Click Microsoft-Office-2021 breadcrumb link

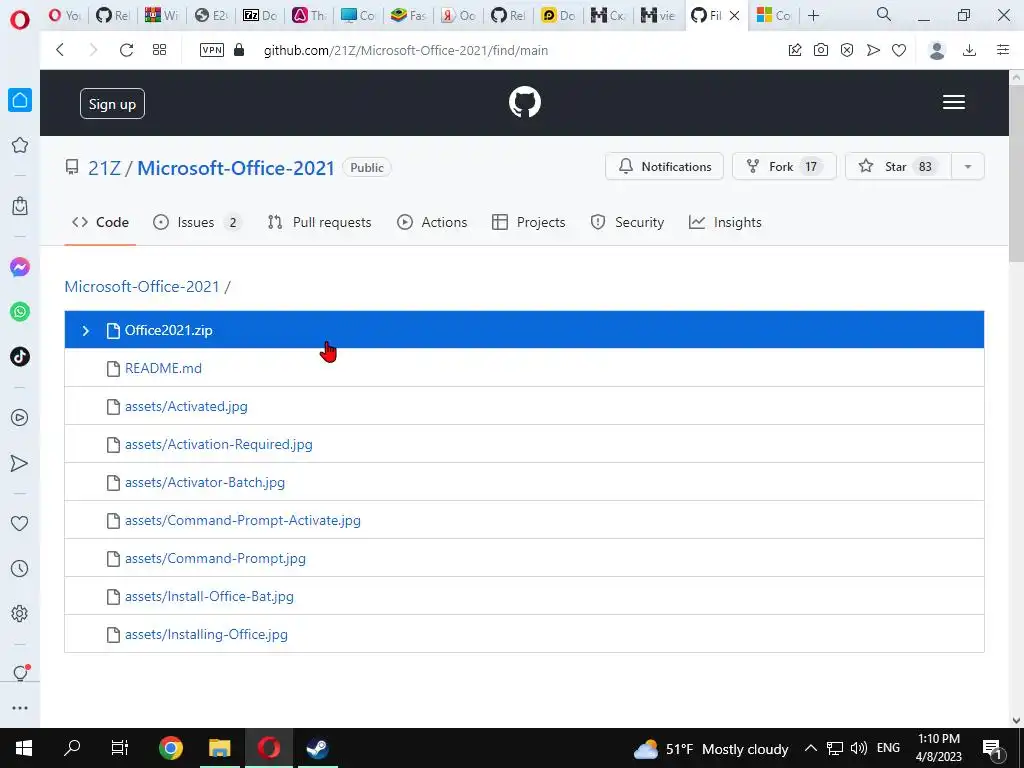(x=142, y=286)
